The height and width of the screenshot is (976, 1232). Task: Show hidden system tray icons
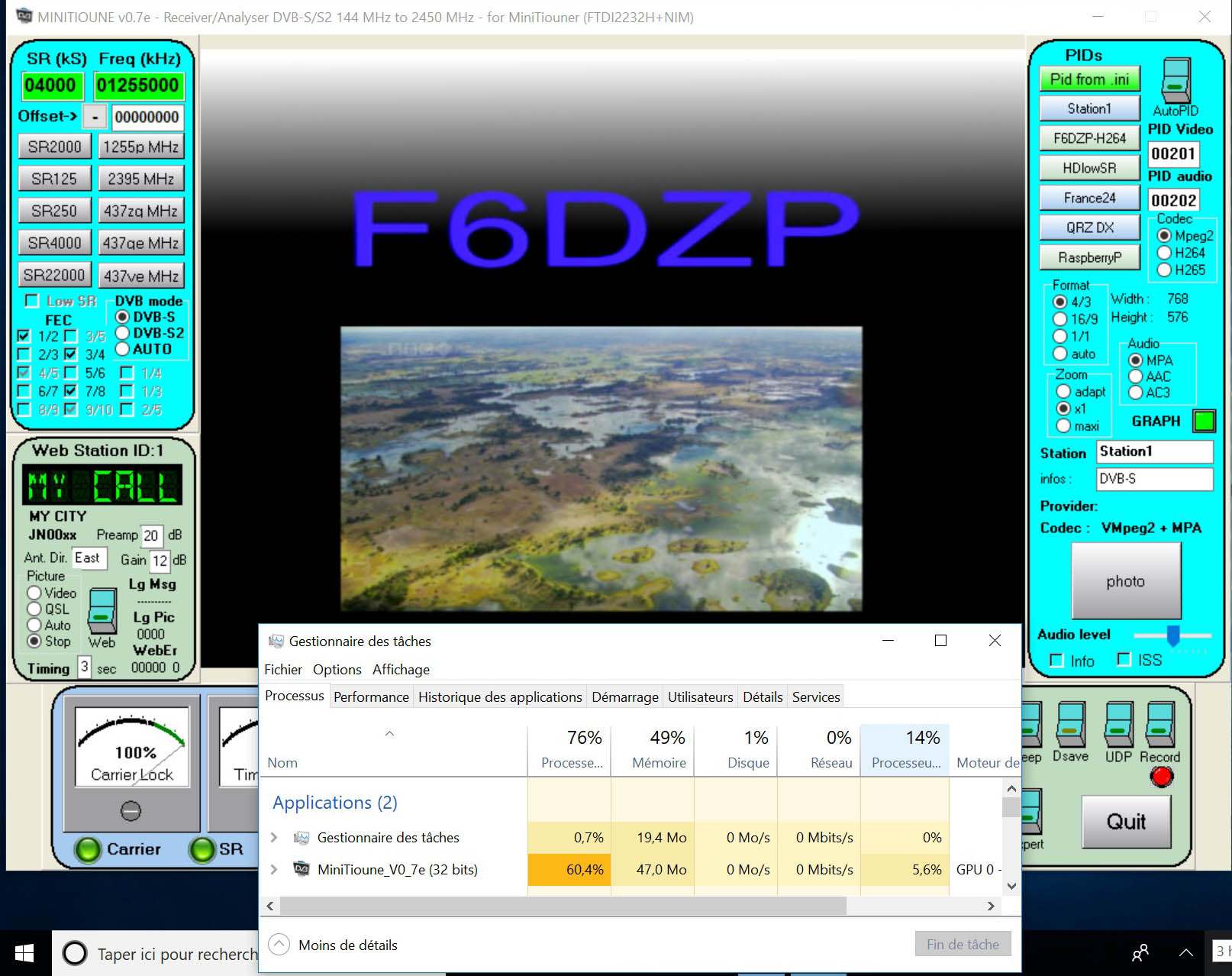tap(1185, 952)
